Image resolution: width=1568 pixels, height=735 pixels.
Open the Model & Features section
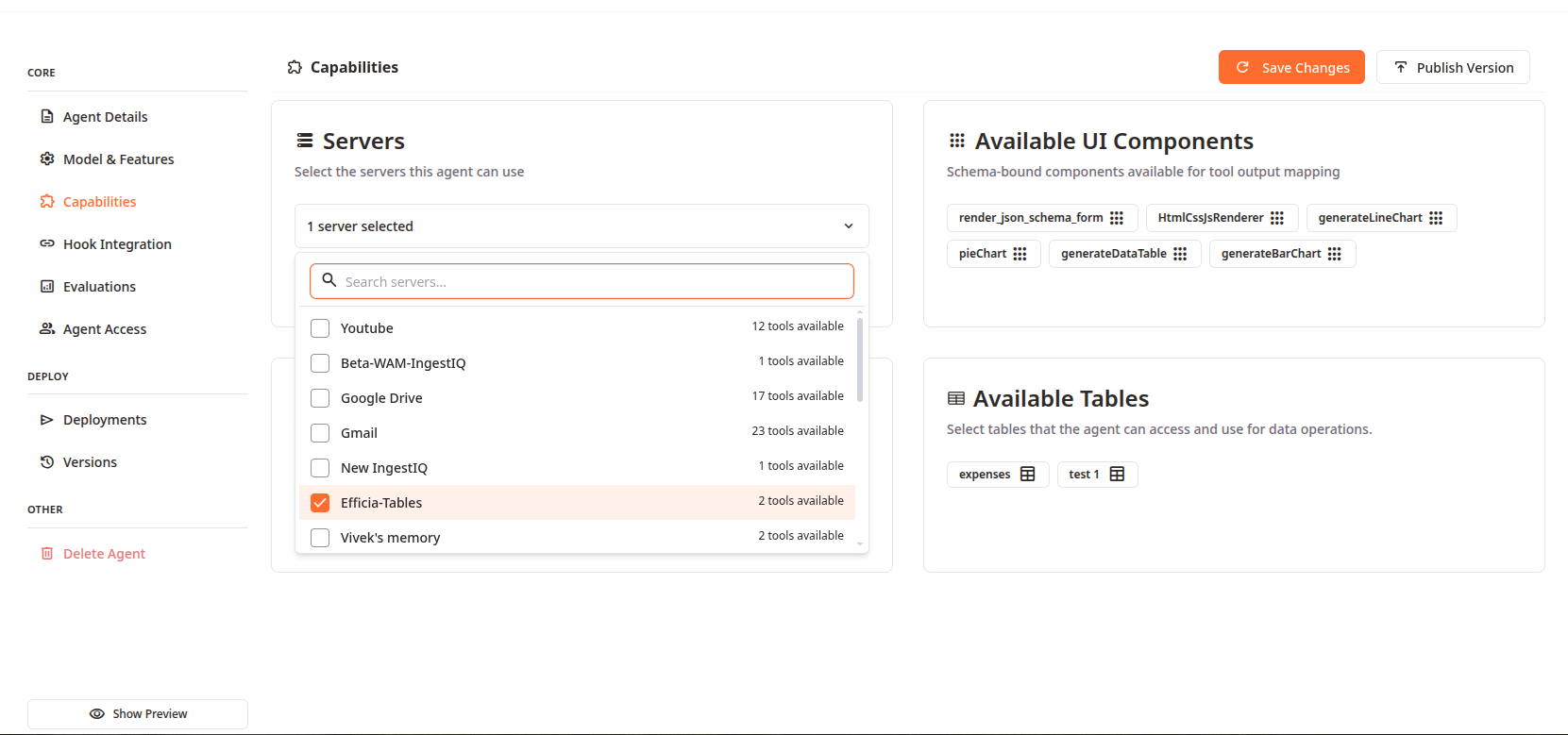click(x=118, y=159)
